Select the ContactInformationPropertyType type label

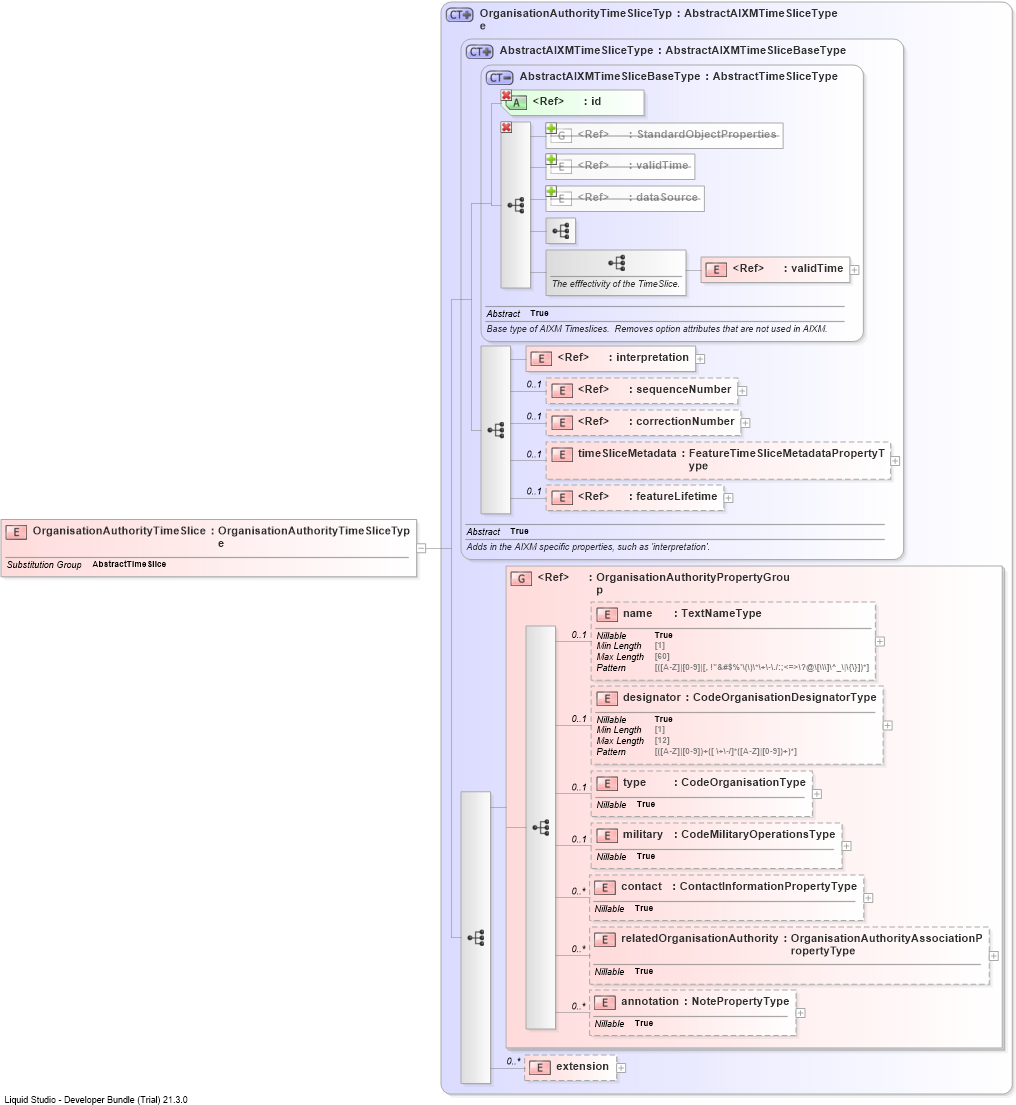point(768,887)
